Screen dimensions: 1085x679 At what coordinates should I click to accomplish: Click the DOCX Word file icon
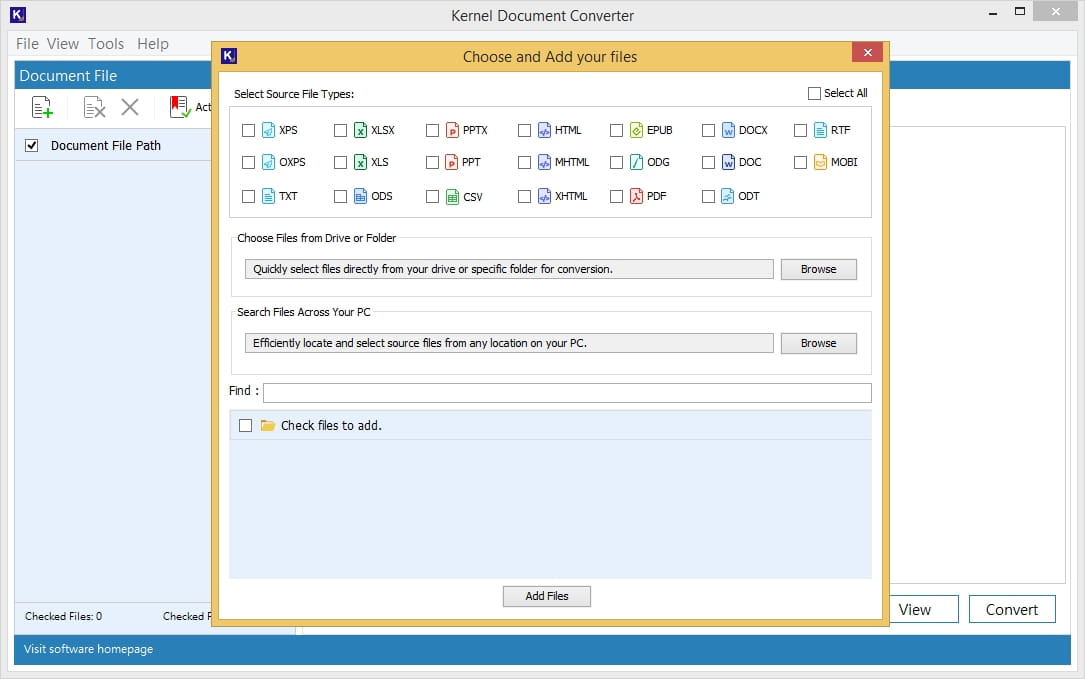729,130
